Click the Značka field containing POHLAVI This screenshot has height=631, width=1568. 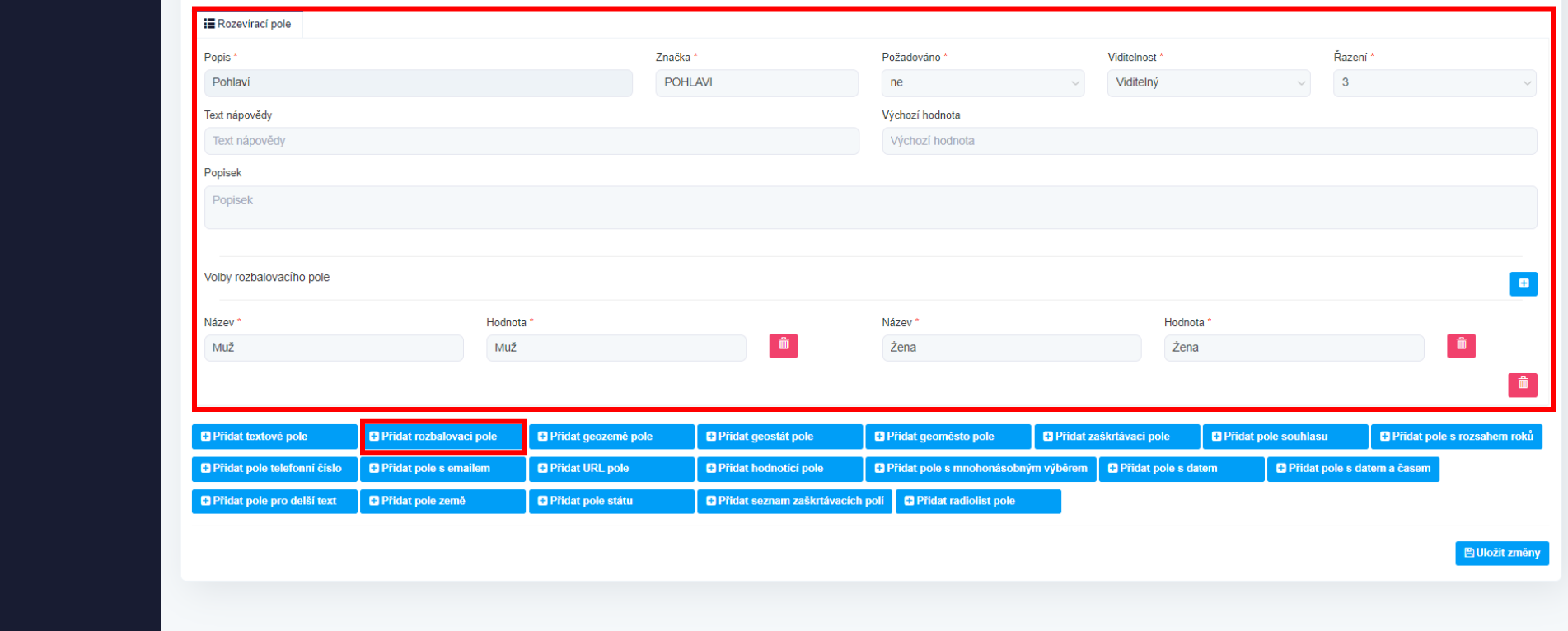[x=757, y=82]
